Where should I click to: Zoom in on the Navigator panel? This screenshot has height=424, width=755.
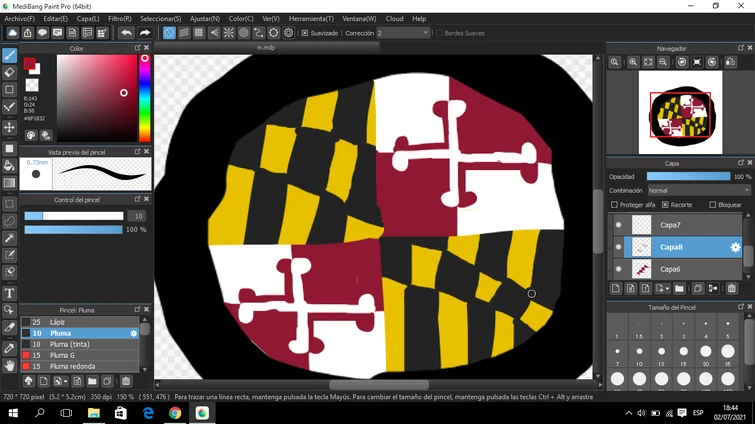(633, 62)
